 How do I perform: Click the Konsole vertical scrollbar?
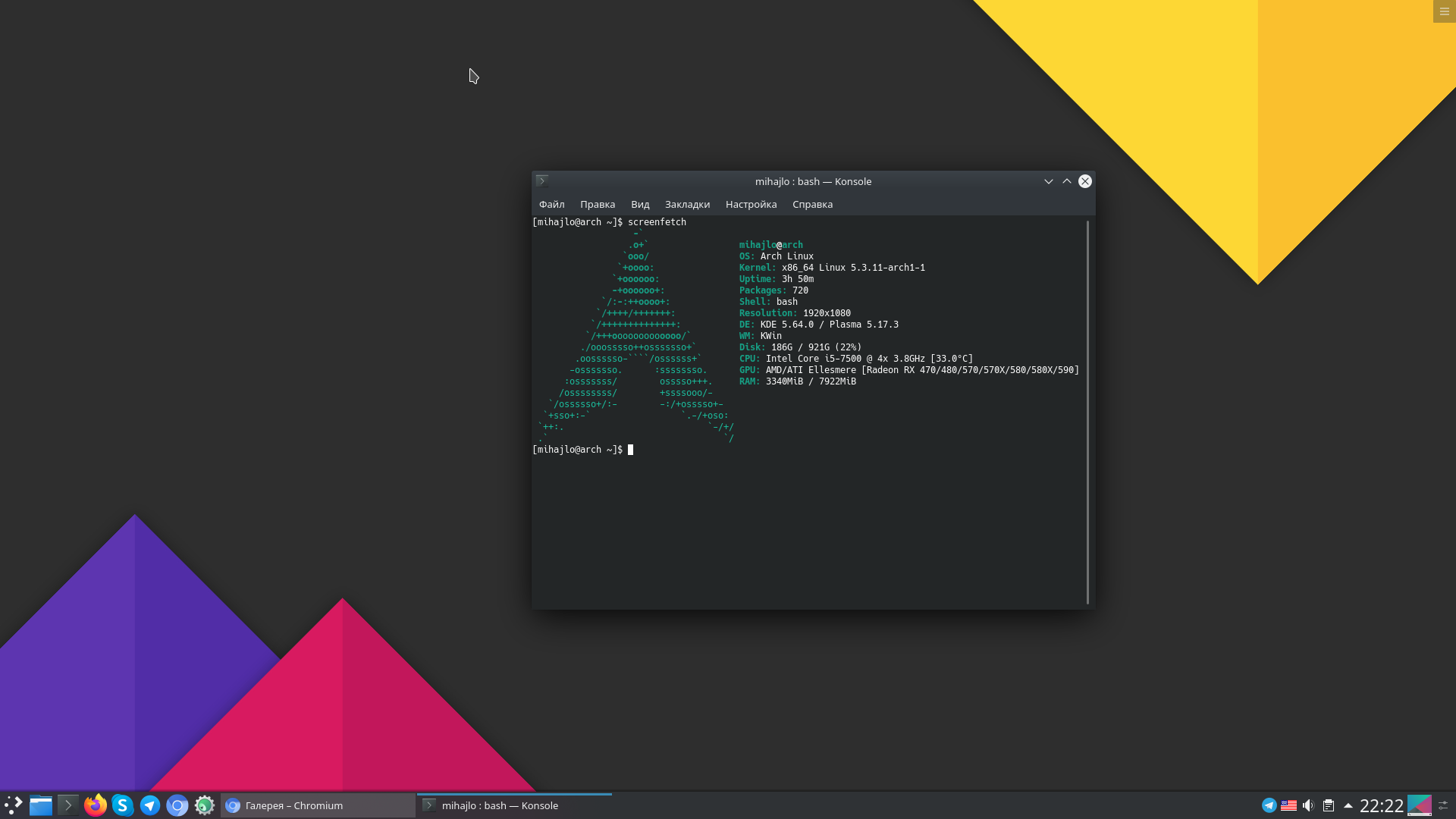click(1088, 413)
